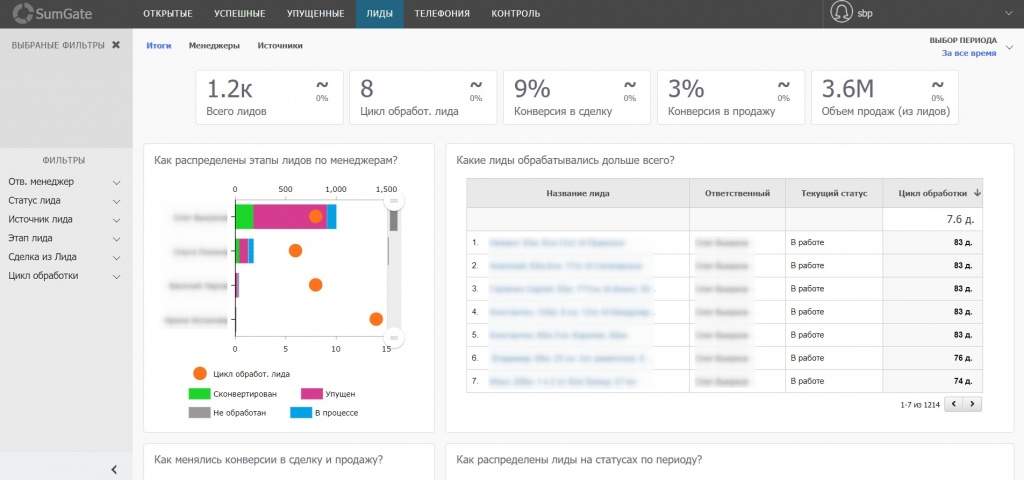Open the Конверсия в продажу card
Screen dimensions: 1024x480
tap(731, 97)
